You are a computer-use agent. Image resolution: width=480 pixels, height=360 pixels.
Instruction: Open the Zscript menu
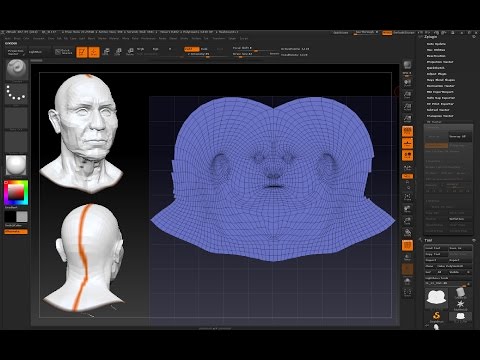244,39
